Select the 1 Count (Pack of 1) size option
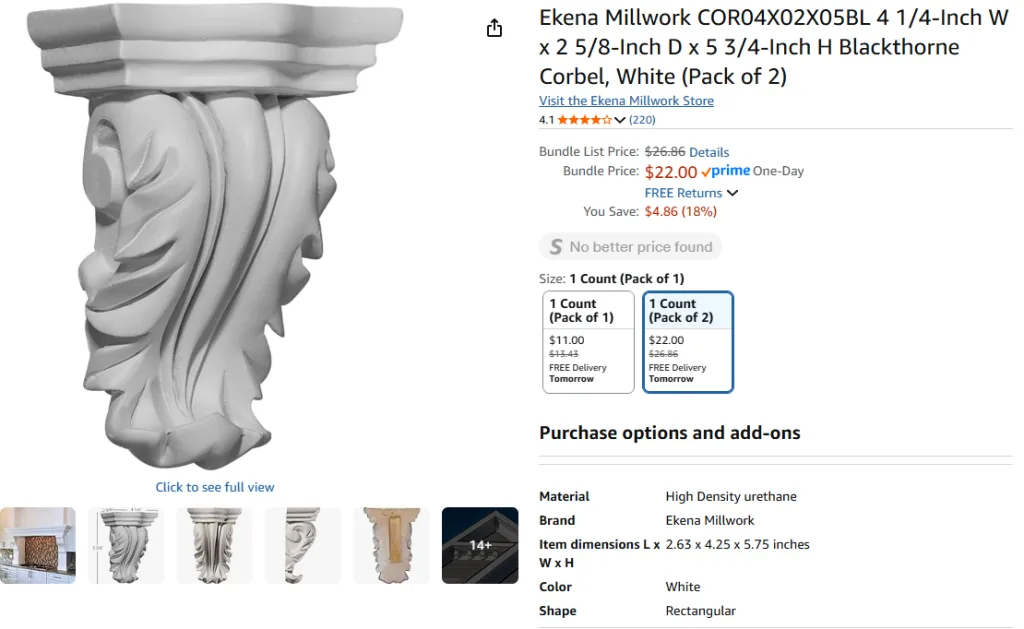The image size is (1024, 629). (588, 341)
